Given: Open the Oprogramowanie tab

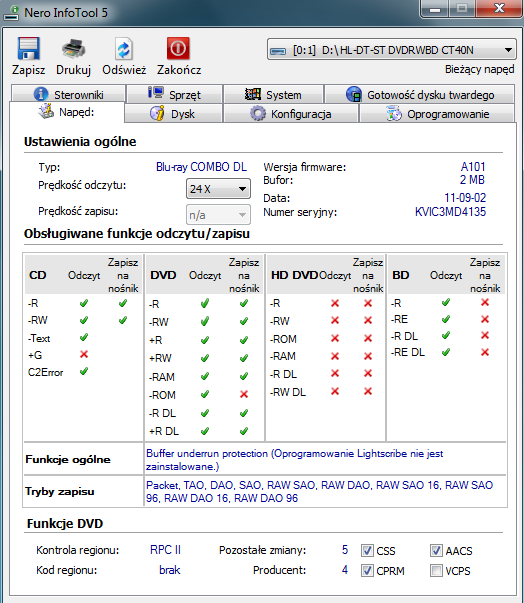Looking at the screenshot, I should (x=437, y=114).
